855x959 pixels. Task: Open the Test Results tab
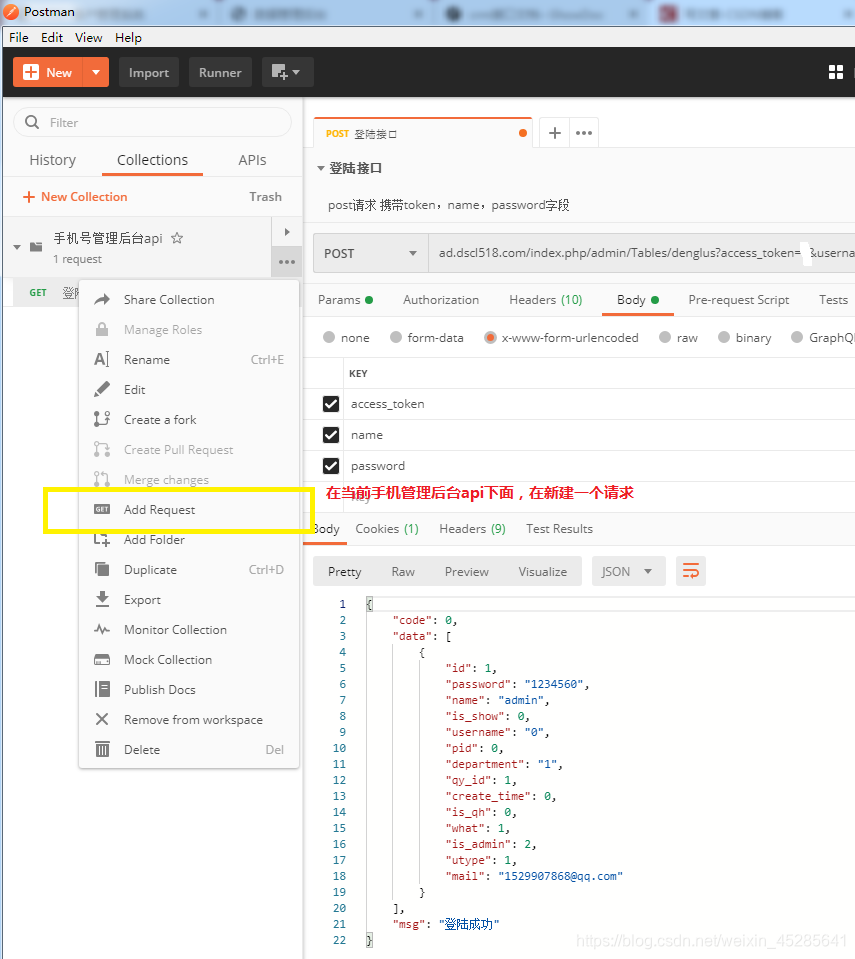pyautogui.click(x=559, y=529)
